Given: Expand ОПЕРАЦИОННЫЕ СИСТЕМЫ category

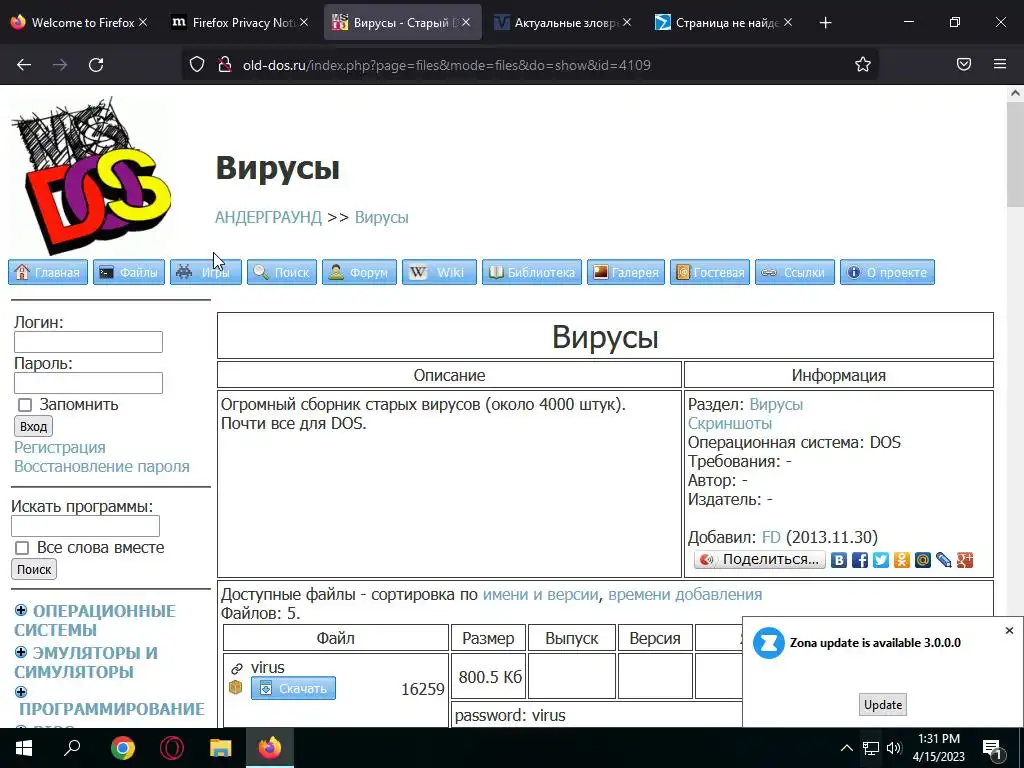Looking at the screenshot, I should (21, 610).
